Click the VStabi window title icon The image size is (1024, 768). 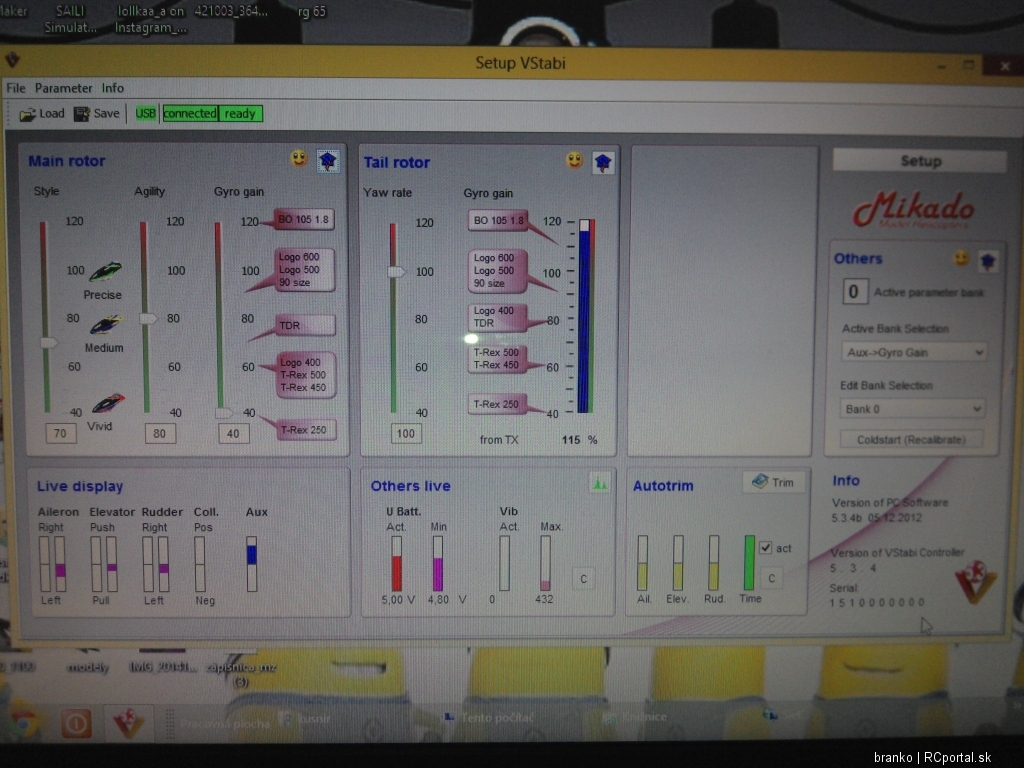coord(12,61)
